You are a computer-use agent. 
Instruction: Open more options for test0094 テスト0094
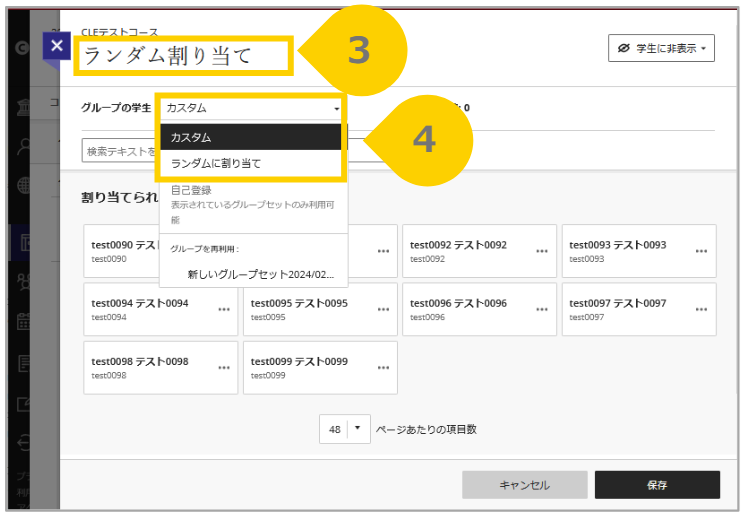(x=224, y=310)
